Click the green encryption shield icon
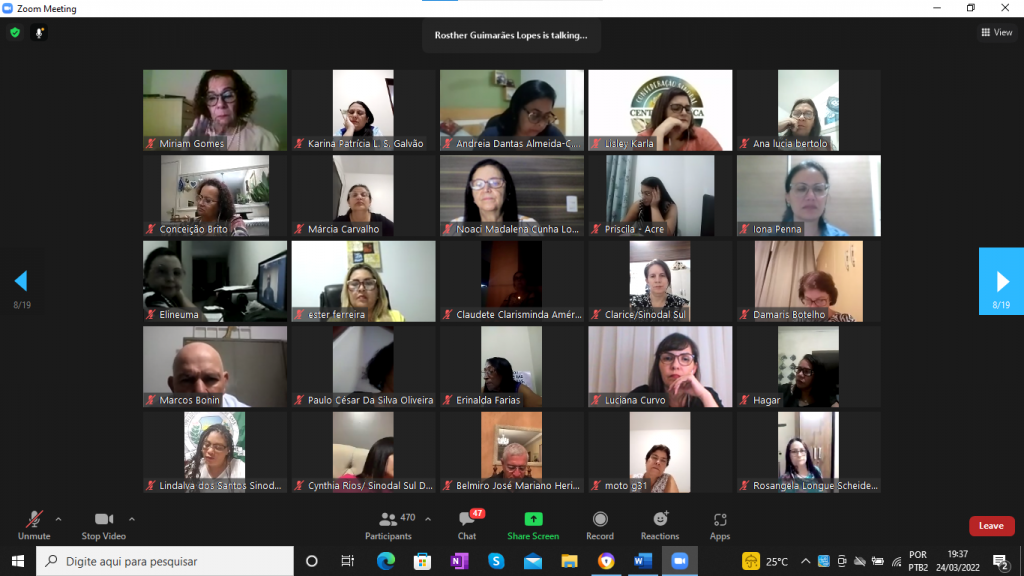Image resolution: width=1024 pixels, height=576 pixels. [x=15, y=33]
